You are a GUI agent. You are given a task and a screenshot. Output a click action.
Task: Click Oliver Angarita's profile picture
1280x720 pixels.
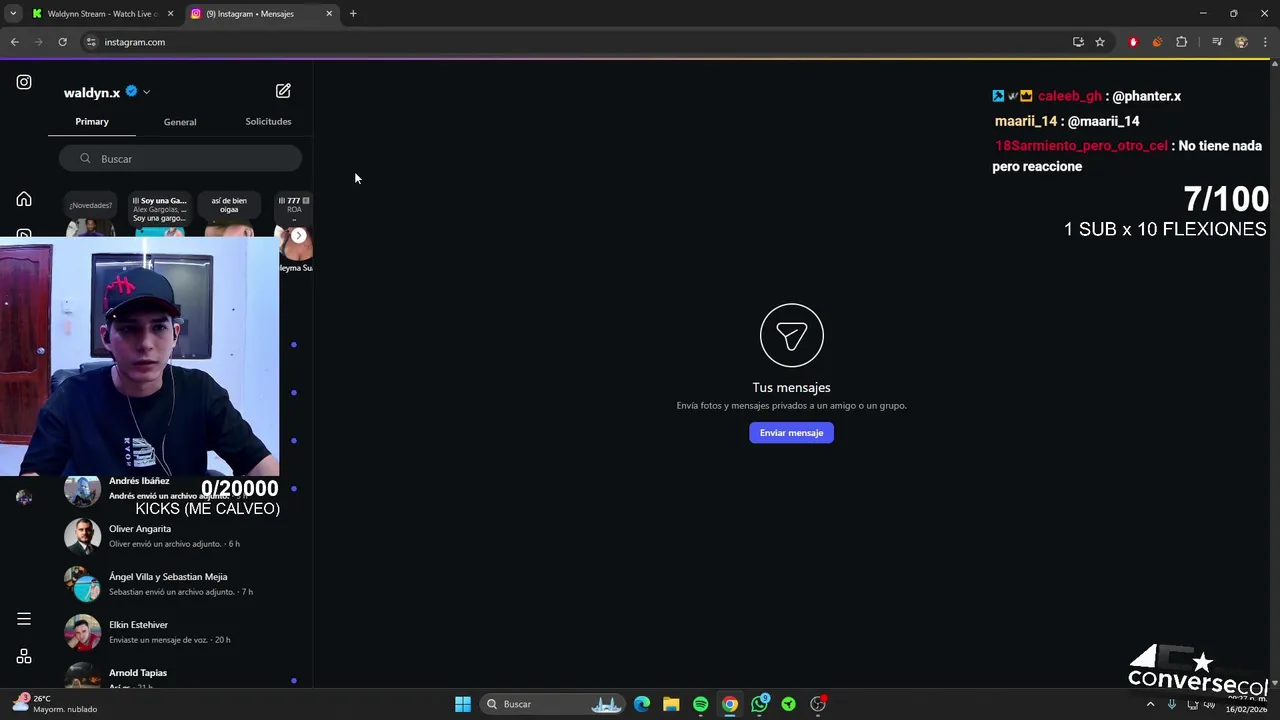[83, 536]
